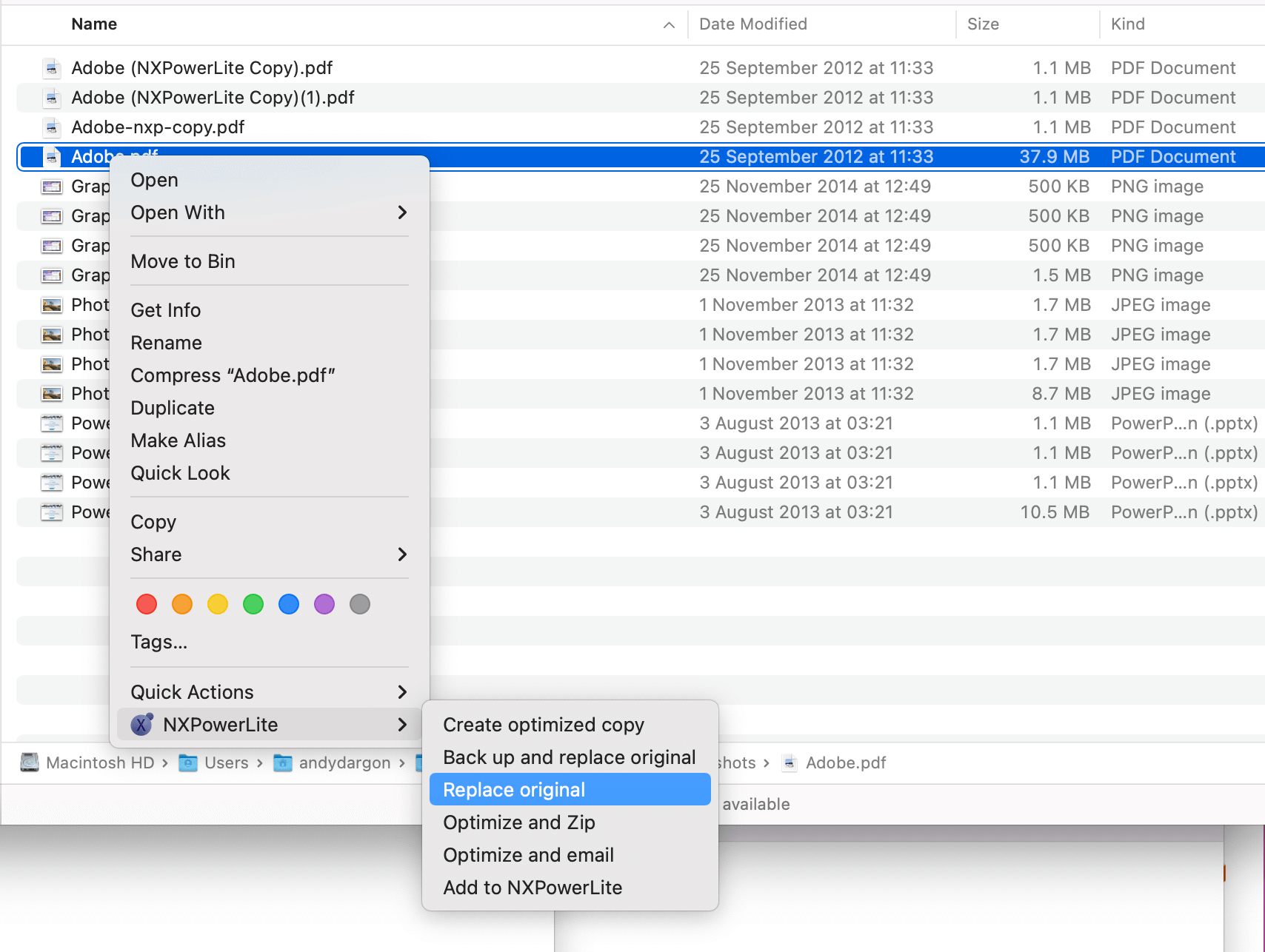
Task: Expand the Quick Actions submenu
Action: (192, 691)
